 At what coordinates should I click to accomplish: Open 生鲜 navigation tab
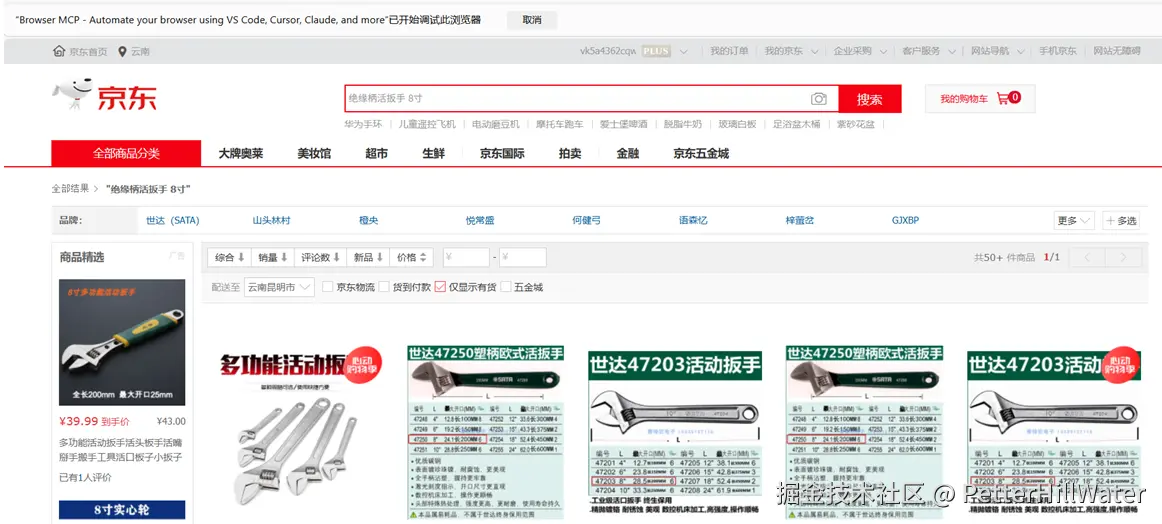pyautogui.click(x=434, y=153)
